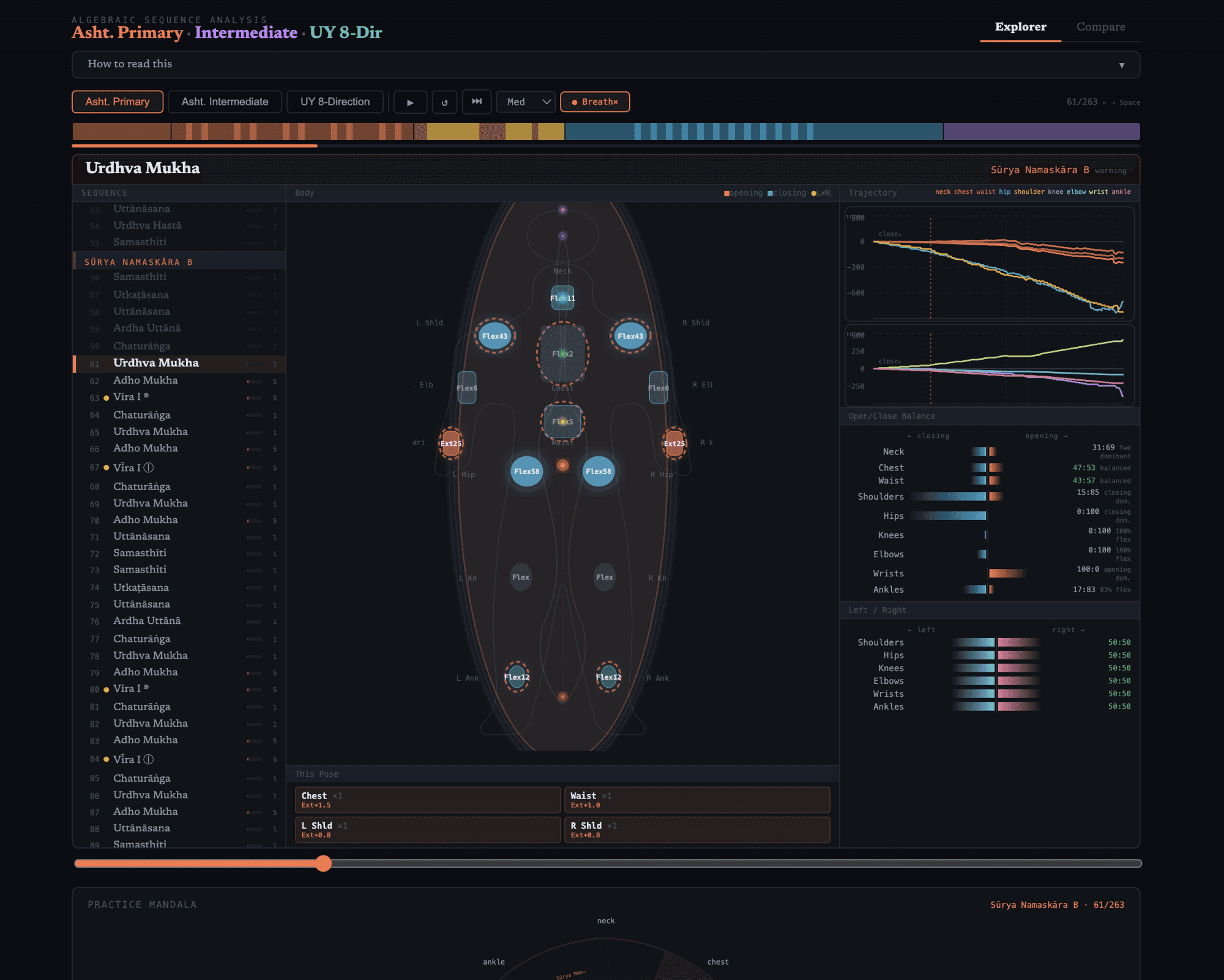The image size is (1224, 980).
Task: Click the left wrist Ext25 node
Action: coord(451,444)
